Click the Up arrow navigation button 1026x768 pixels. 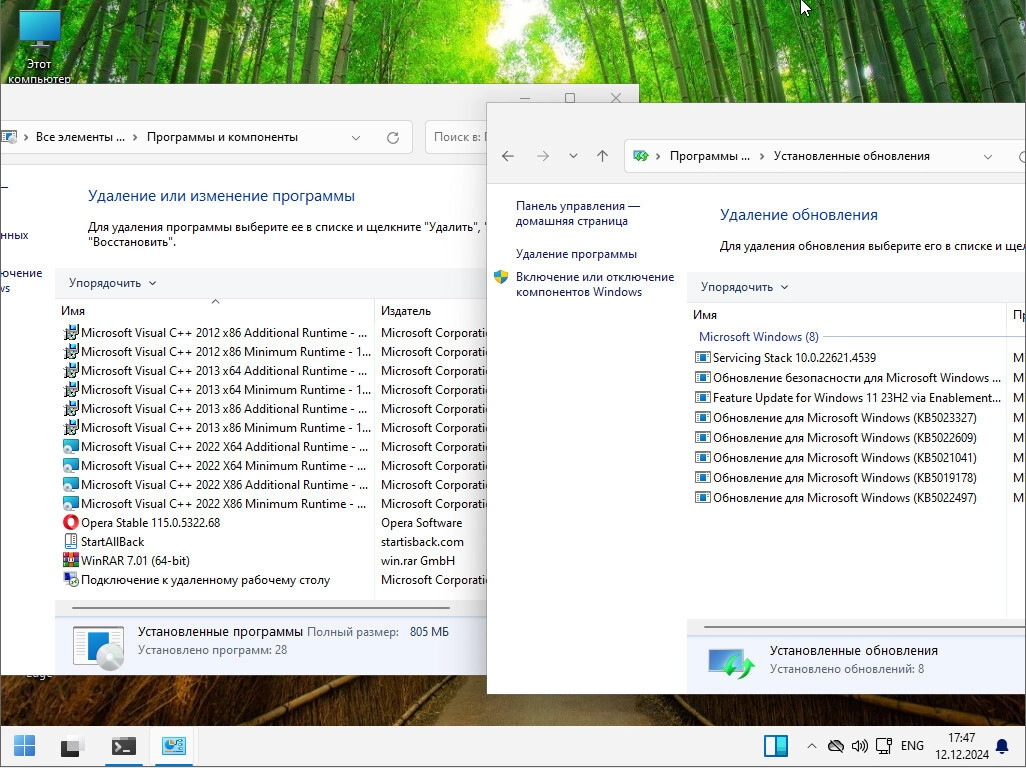coord(602,156)
